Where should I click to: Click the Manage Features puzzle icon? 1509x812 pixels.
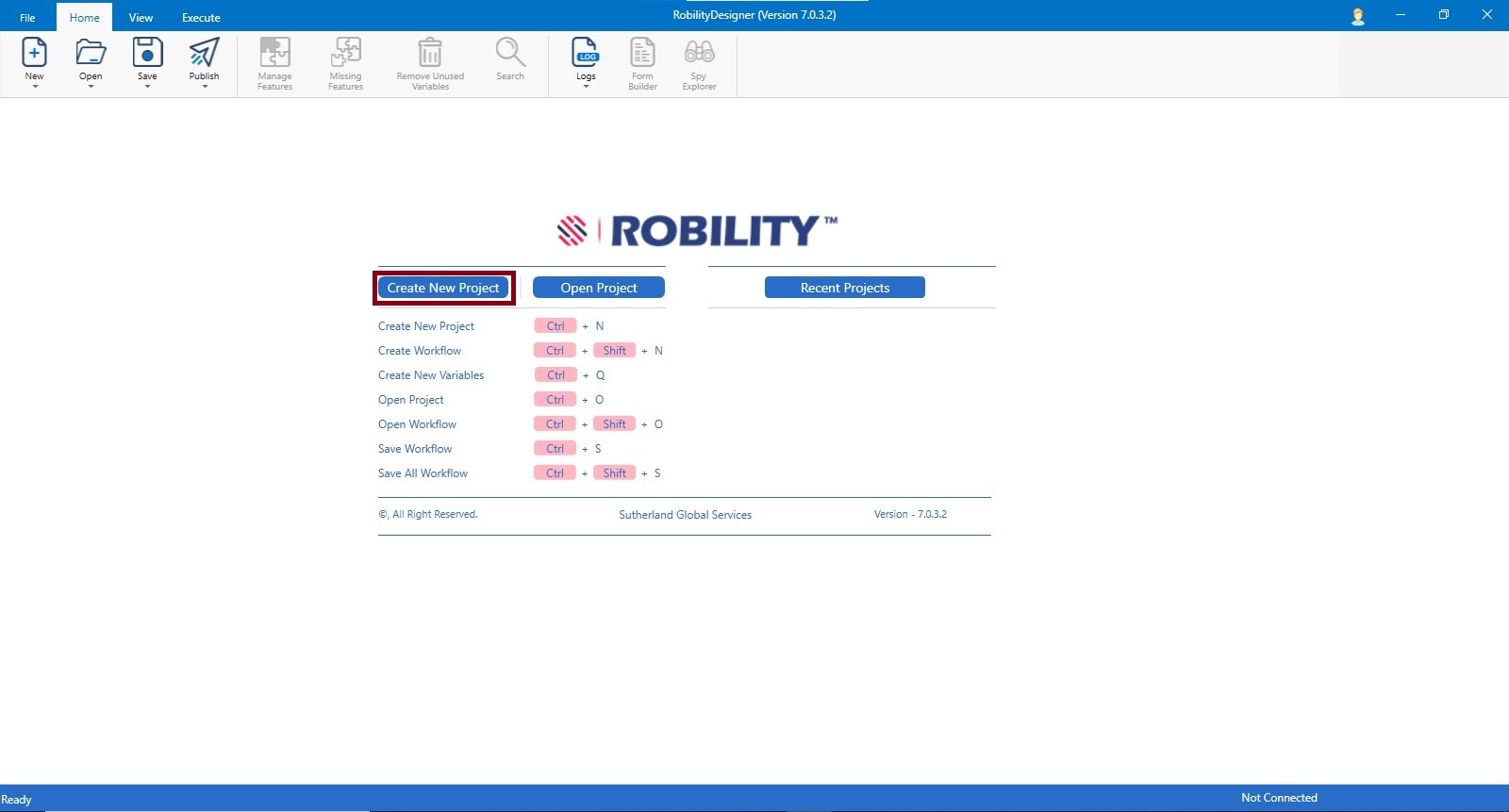274,53
